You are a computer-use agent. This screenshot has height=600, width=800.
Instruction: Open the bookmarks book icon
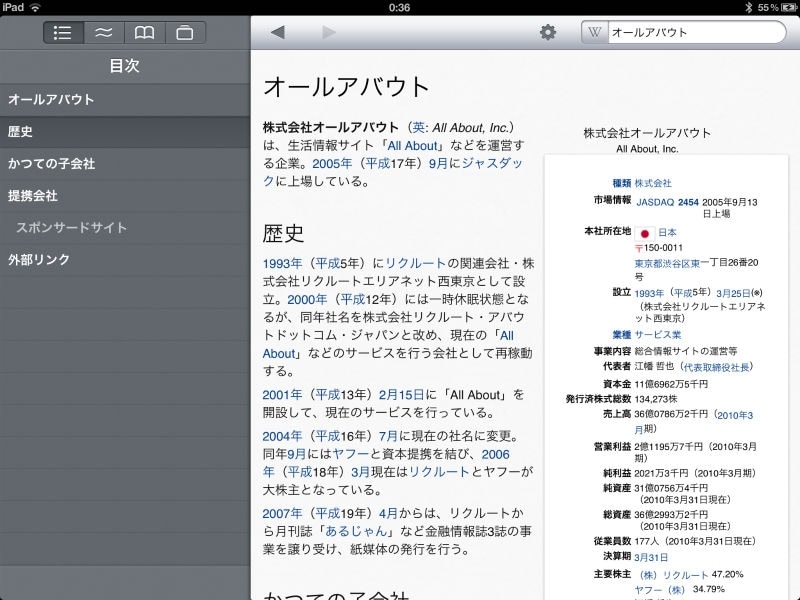(143, 33)
